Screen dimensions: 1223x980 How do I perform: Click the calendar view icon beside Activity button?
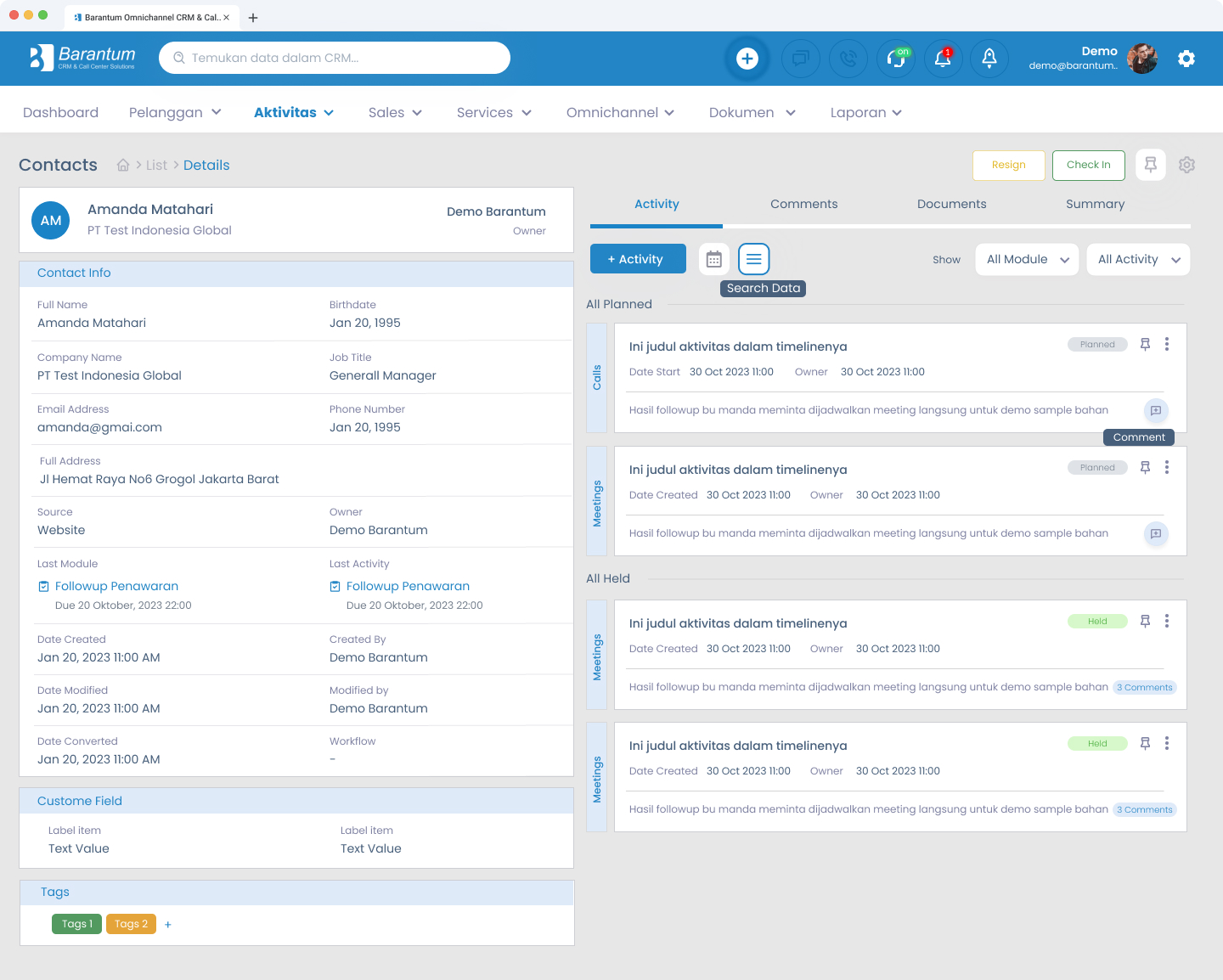pyautogui.click(x=714, y=259)
